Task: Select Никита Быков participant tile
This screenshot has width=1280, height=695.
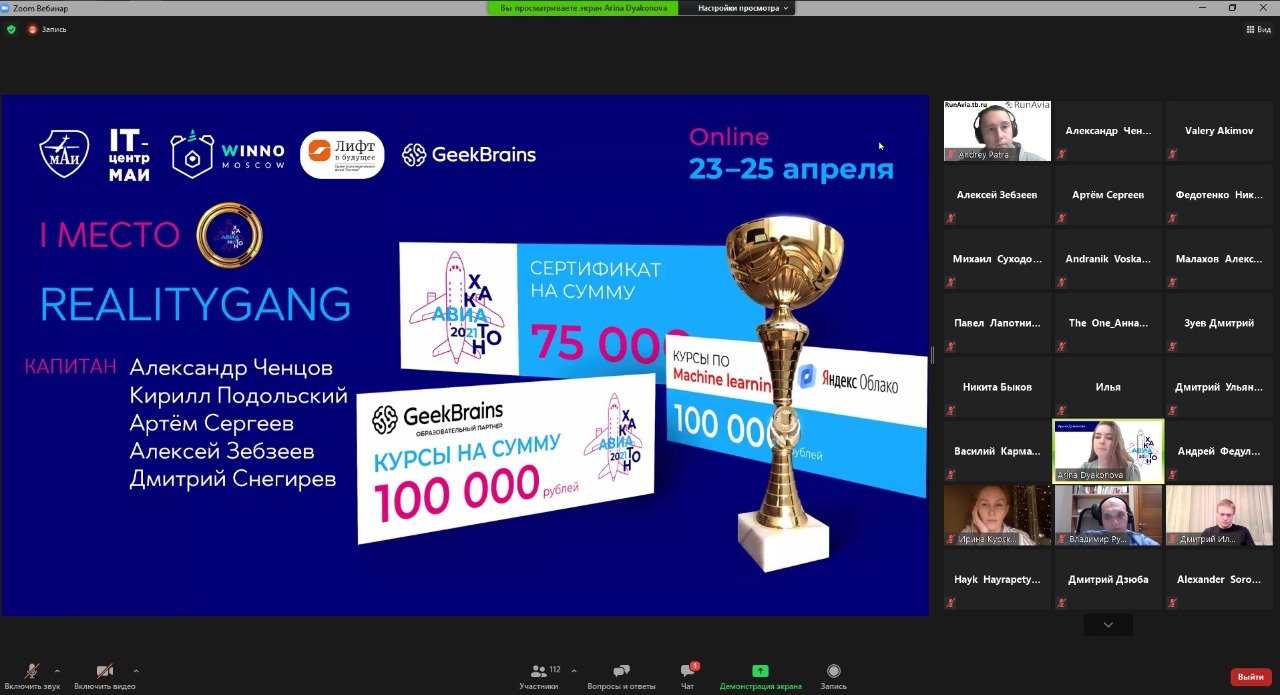Action: pyautogui.click(x=997, y=387)
